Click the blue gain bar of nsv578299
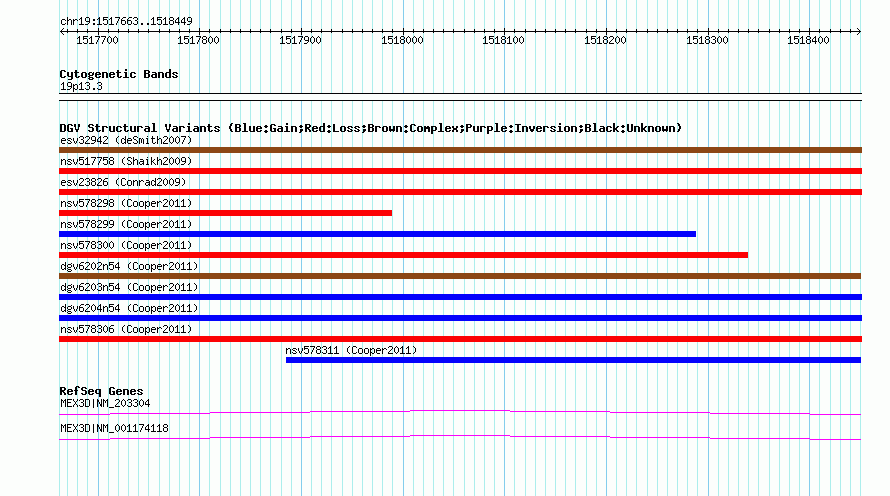Viewport: 890px width, 496px height. [377, 234]
